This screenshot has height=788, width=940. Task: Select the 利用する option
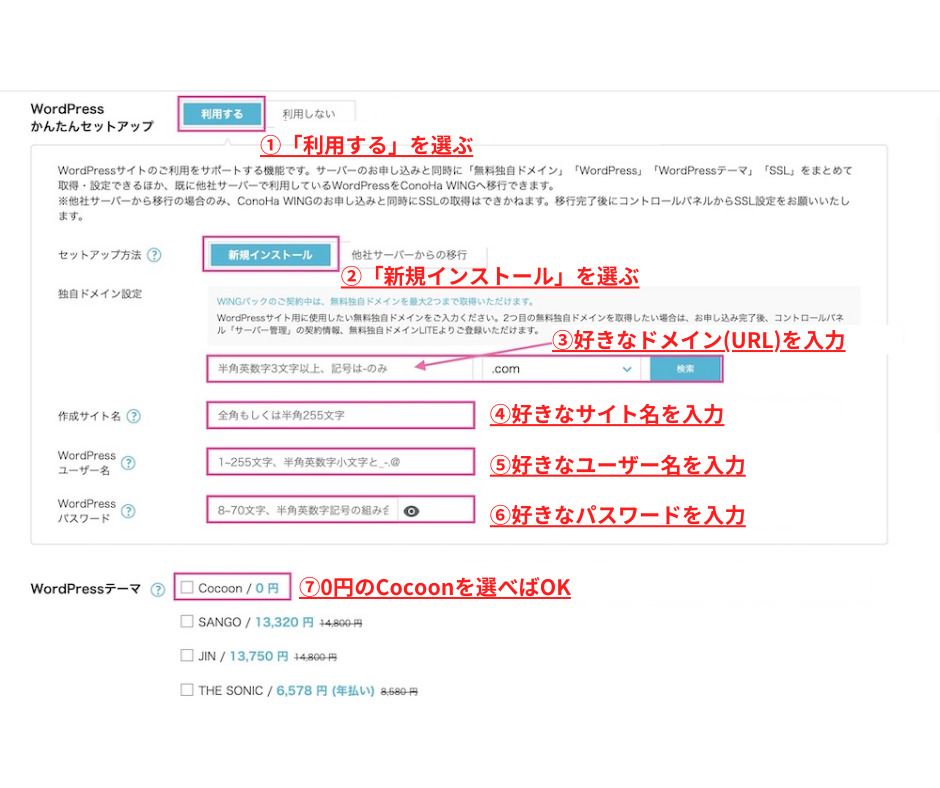point(222,114)
